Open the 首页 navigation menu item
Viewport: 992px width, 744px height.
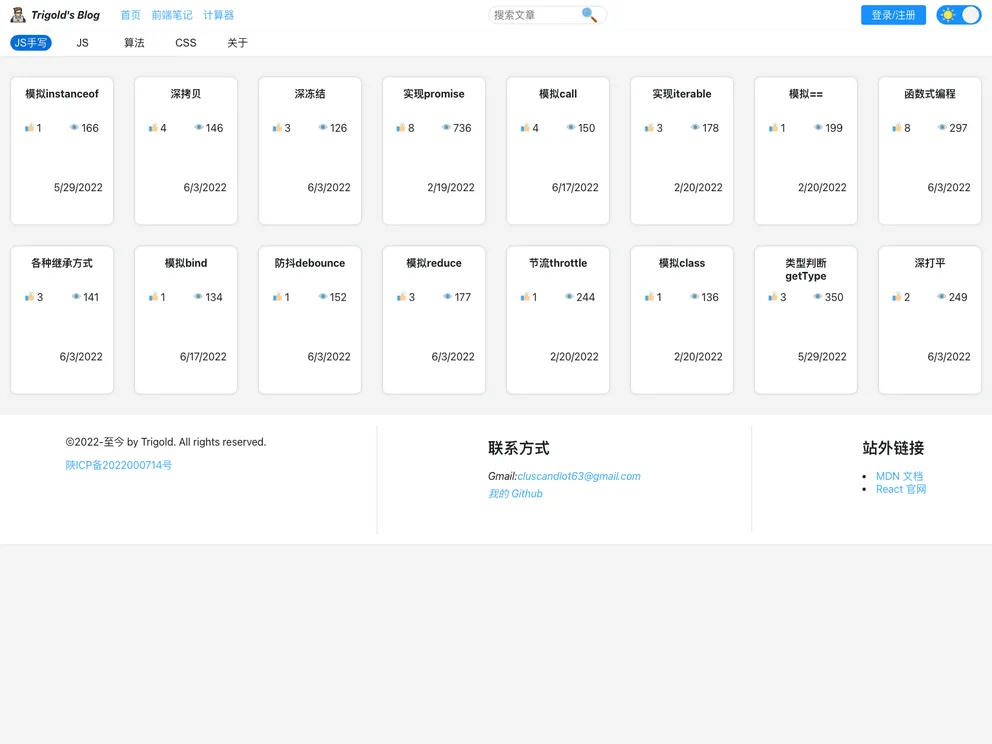coord(130,15)
